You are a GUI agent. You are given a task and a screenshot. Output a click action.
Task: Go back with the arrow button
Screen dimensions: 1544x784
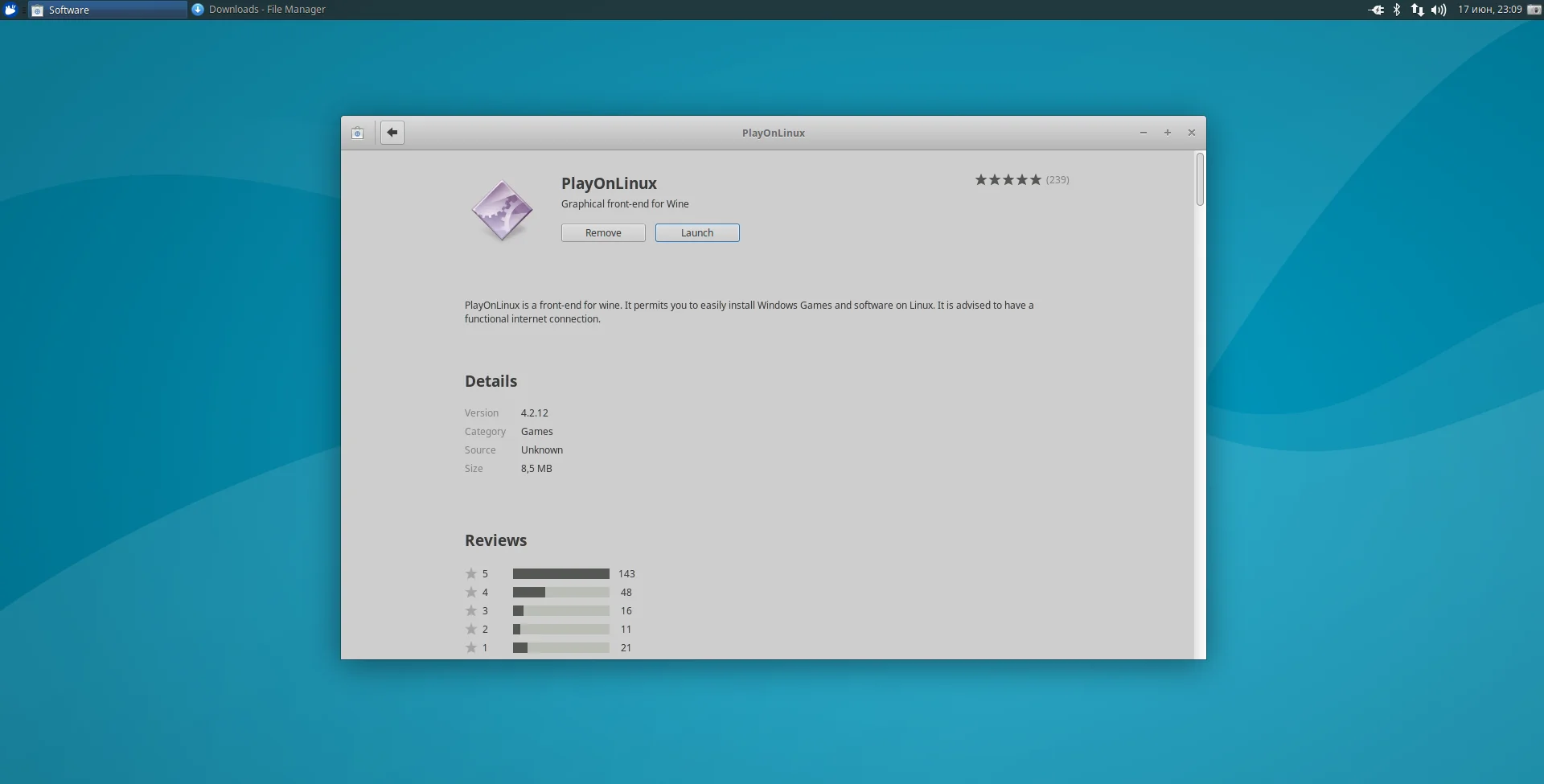tap(392, 133)
